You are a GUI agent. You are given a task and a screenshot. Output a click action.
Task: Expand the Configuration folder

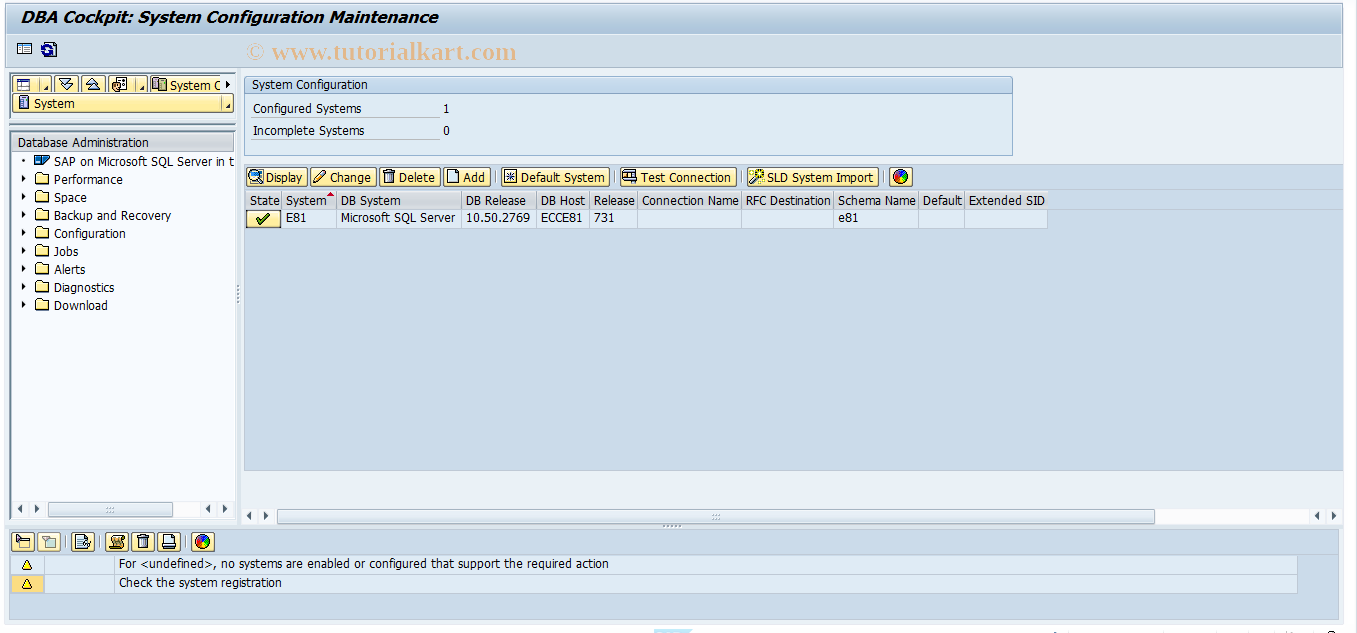pos(24,233)
